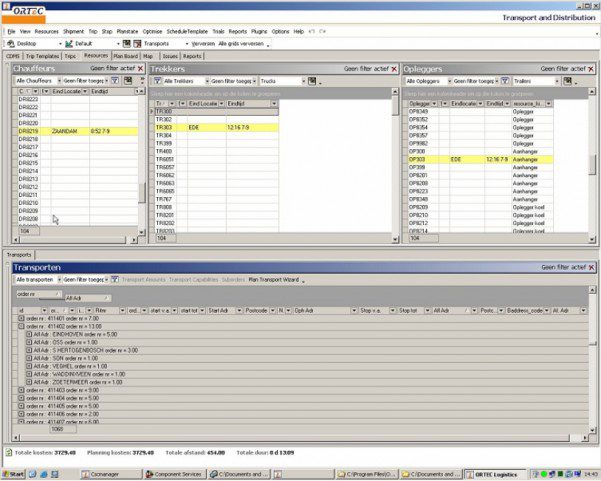The height and width of the screenshot is (481, 601).
Task: Click the Start button on the taskbar
Action: pos(16,473)
